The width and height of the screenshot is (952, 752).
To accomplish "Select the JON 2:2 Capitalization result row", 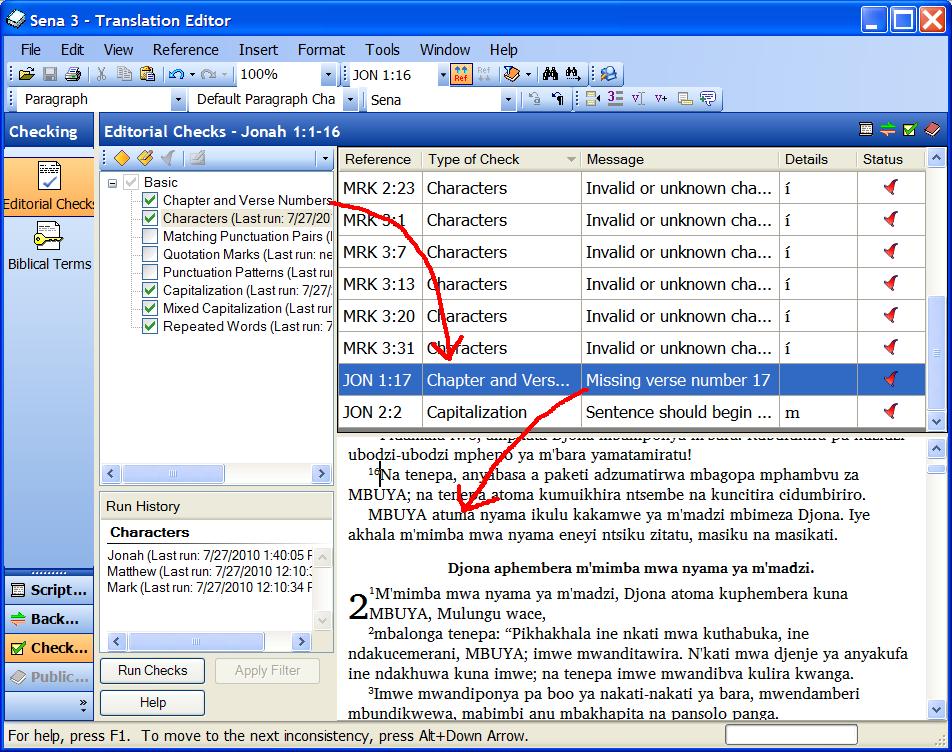I will pos(631,412).
